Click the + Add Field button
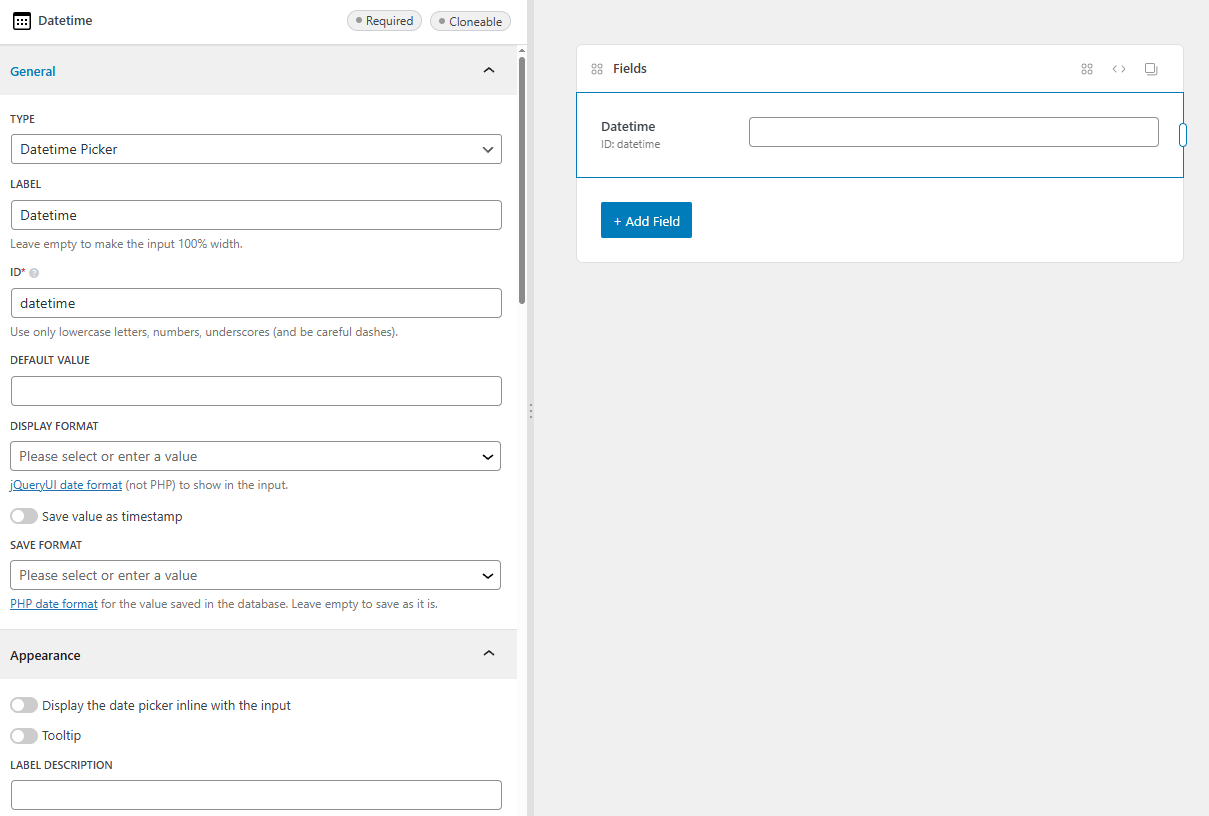This screenshot has width=1209, height=816. 646,219
